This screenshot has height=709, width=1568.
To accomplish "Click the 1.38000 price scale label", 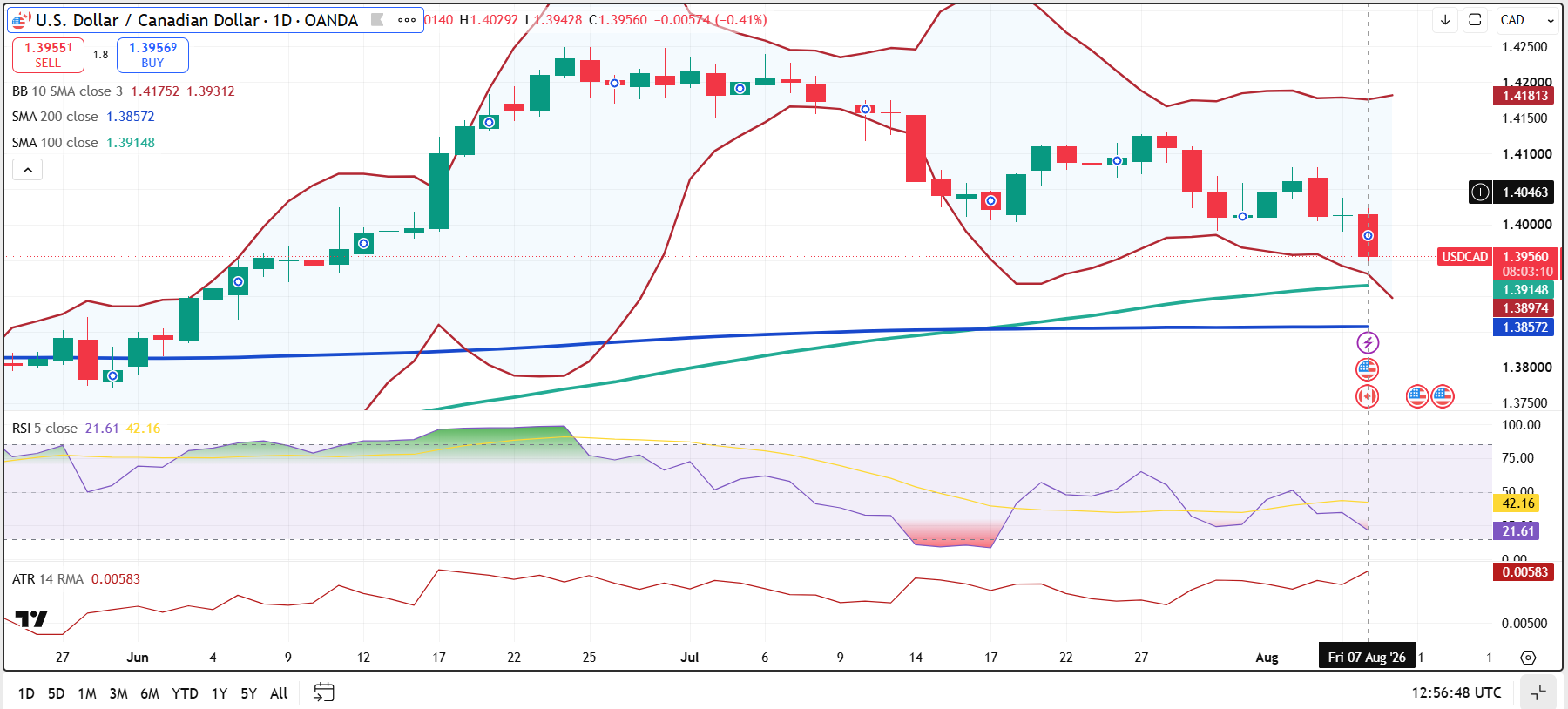I will point(1527,368).
